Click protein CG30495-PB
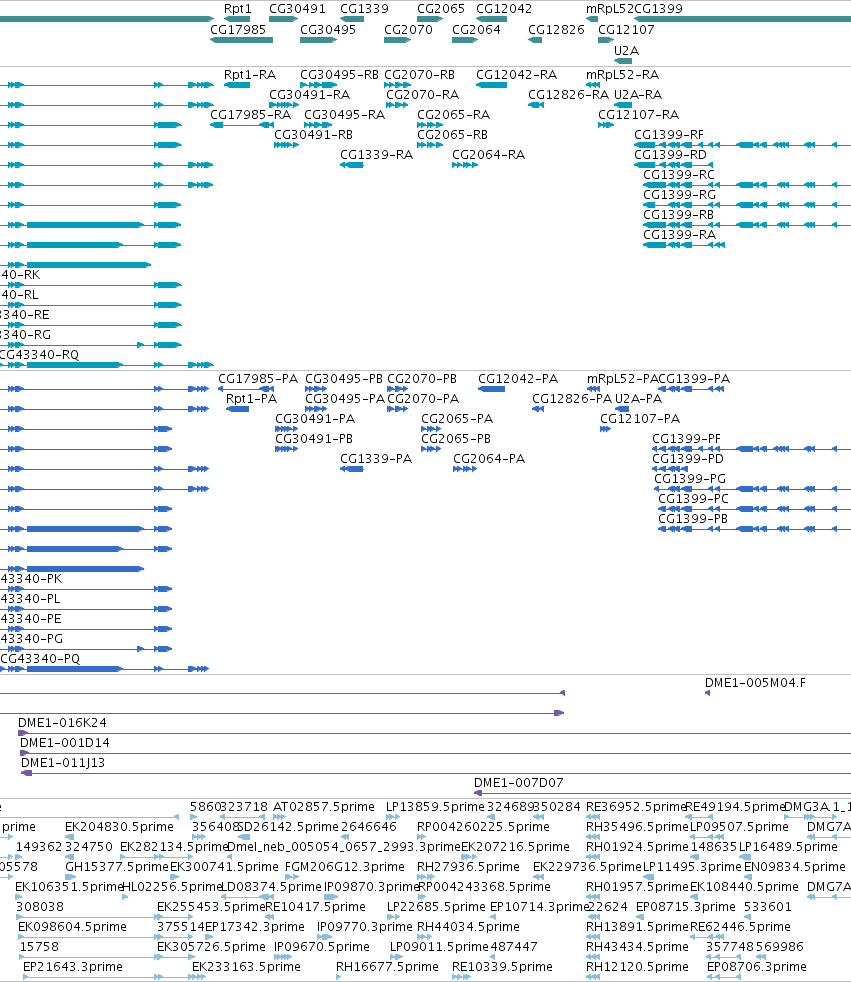This screenshot has height=982, width=851. pos(344,379)
